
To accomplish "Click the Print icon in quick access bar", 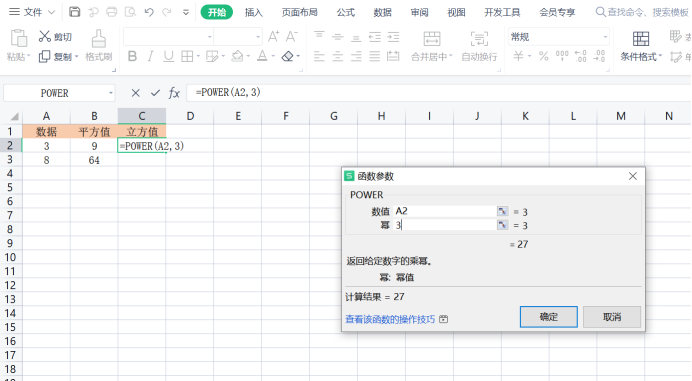I will coord(112,12).
